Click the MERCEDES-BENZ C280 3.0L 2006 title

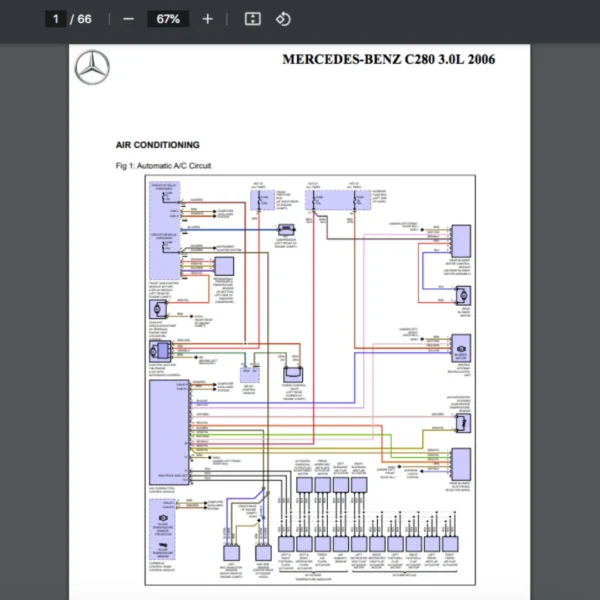coord(388,59)
